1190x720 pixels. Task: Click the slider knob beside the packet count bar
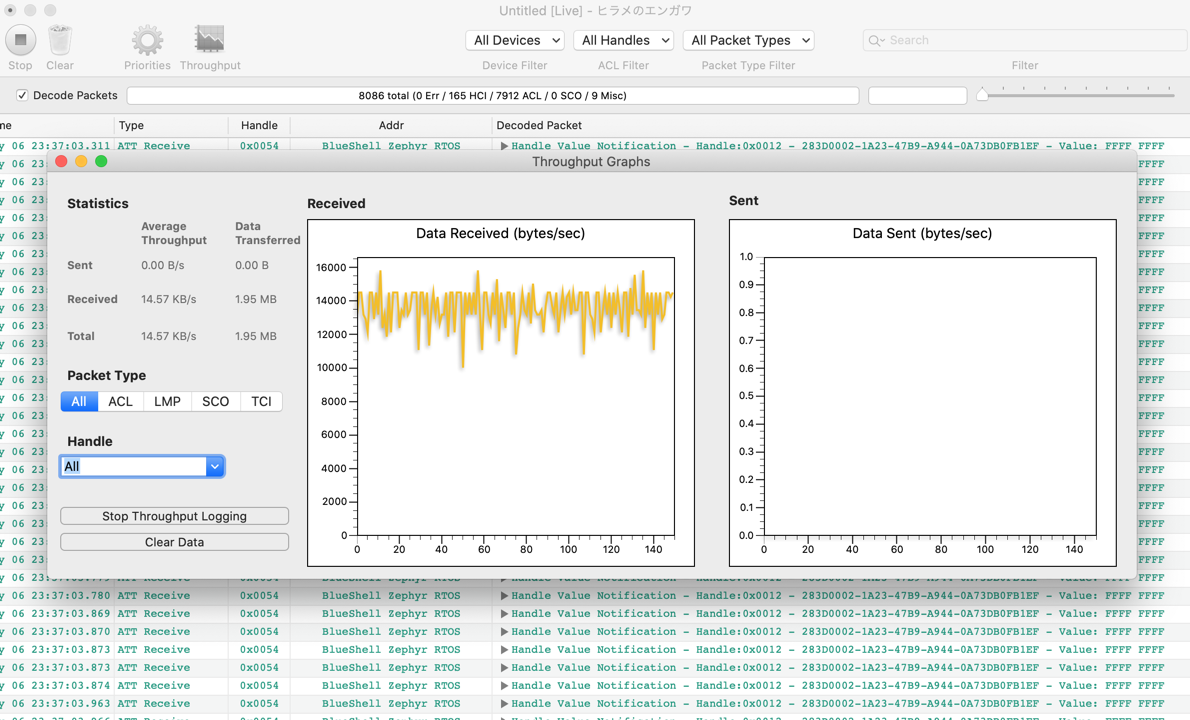pos(982,95)
